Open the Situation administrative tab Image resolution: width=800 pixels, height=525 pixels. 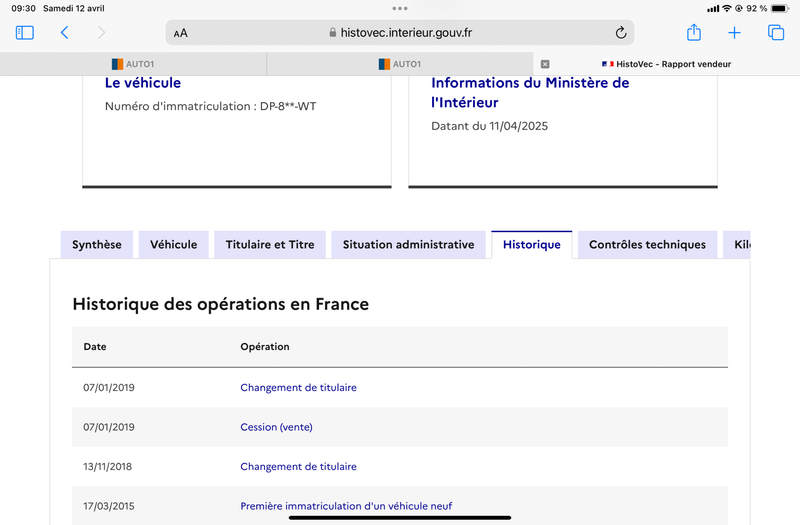408,245
